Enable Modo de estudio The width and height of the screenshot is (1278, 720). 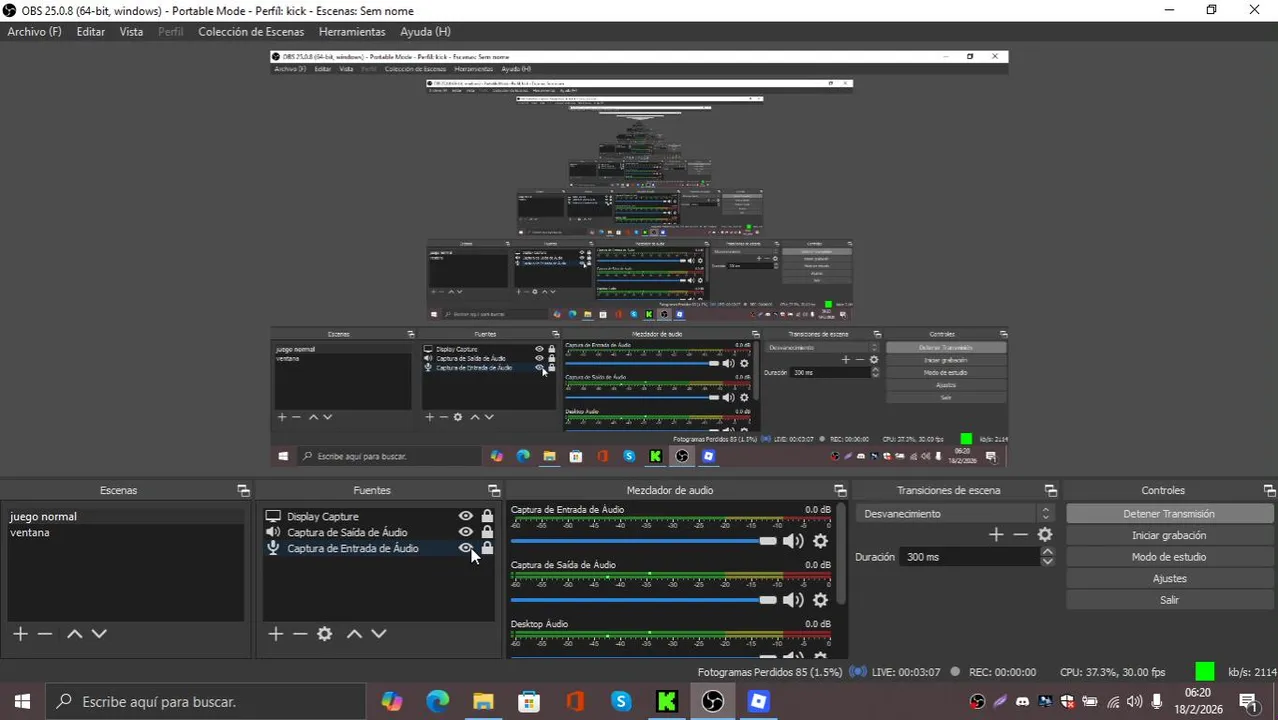point(1169,557)
